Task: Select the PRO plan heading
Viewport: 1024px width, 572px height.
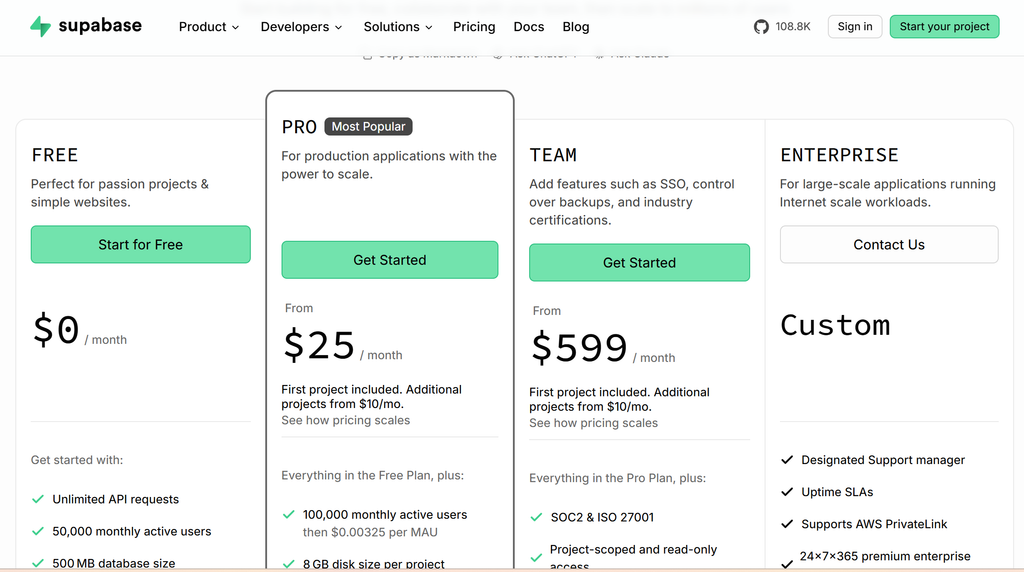Action: tap(299, 127)
